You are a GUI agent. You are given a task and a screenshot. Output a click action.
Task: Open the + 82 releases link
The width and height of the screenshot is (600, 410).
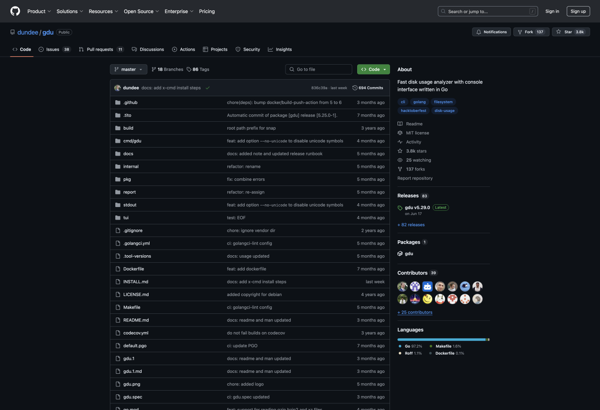pyautogui.click(x=411, y=225)
